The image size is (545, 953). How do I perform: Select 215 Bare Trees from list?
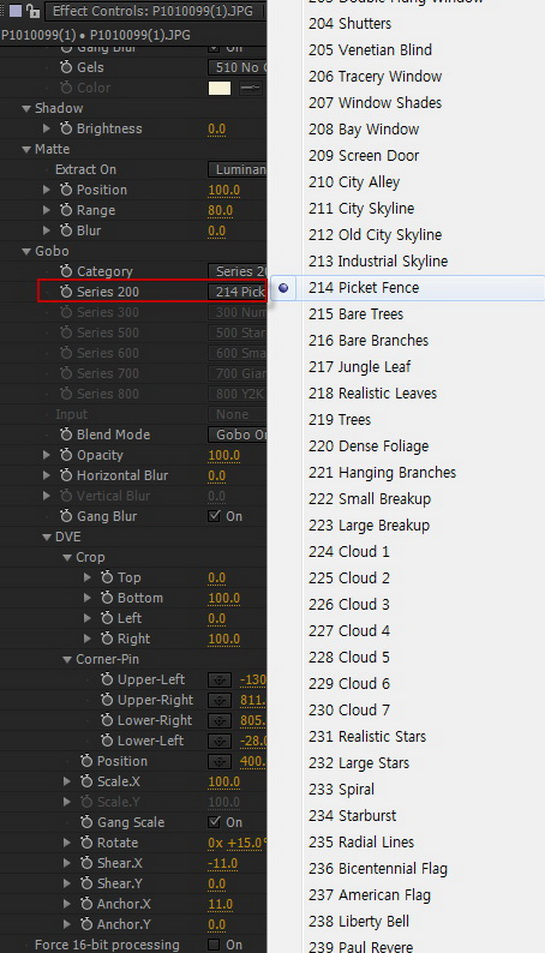[356, 314]
